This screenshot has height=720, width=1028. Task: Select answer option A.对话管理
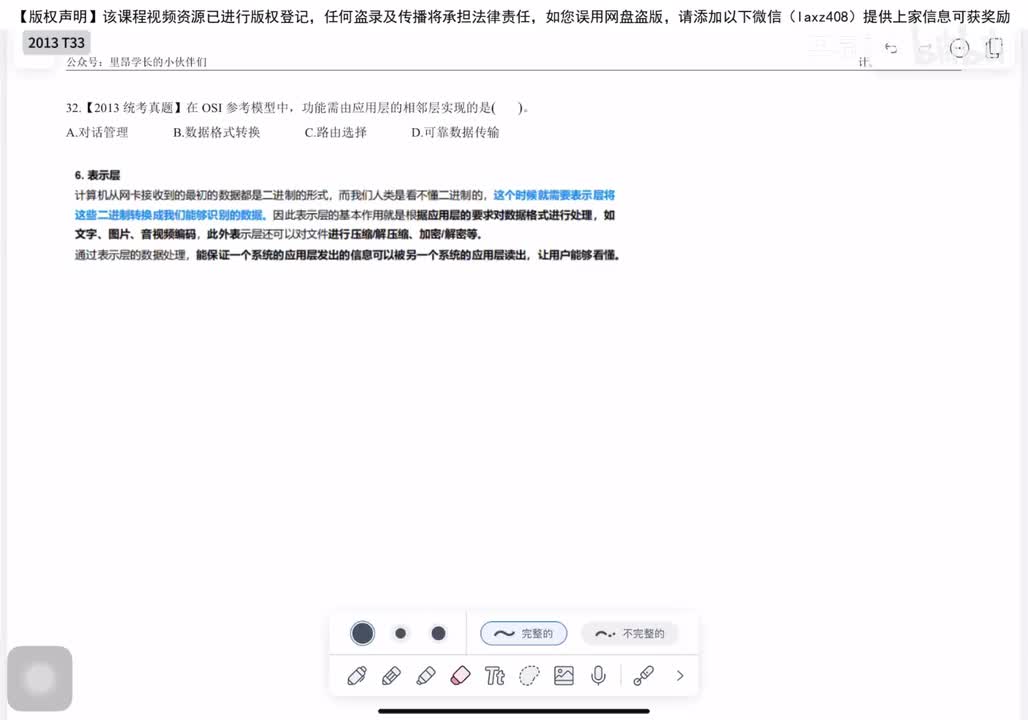point(97,132)
